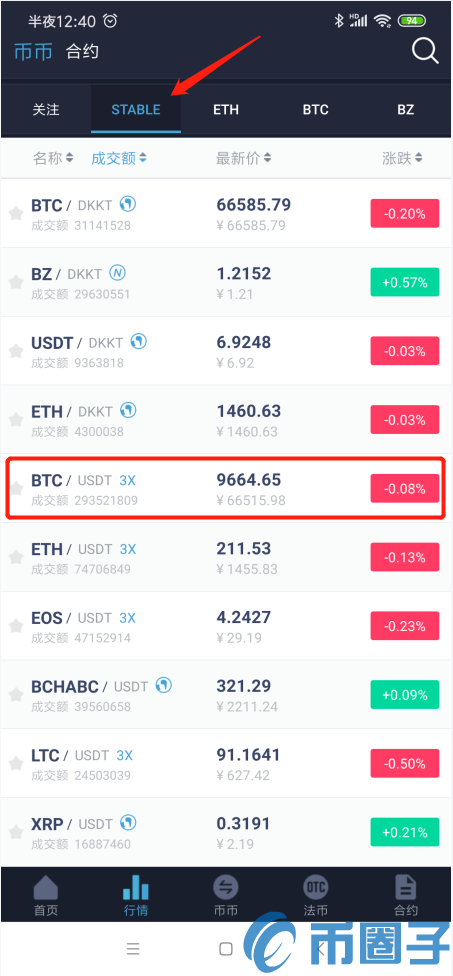
Task: Tap the green +0.57% badge for BZ
Action: [405, 283]
